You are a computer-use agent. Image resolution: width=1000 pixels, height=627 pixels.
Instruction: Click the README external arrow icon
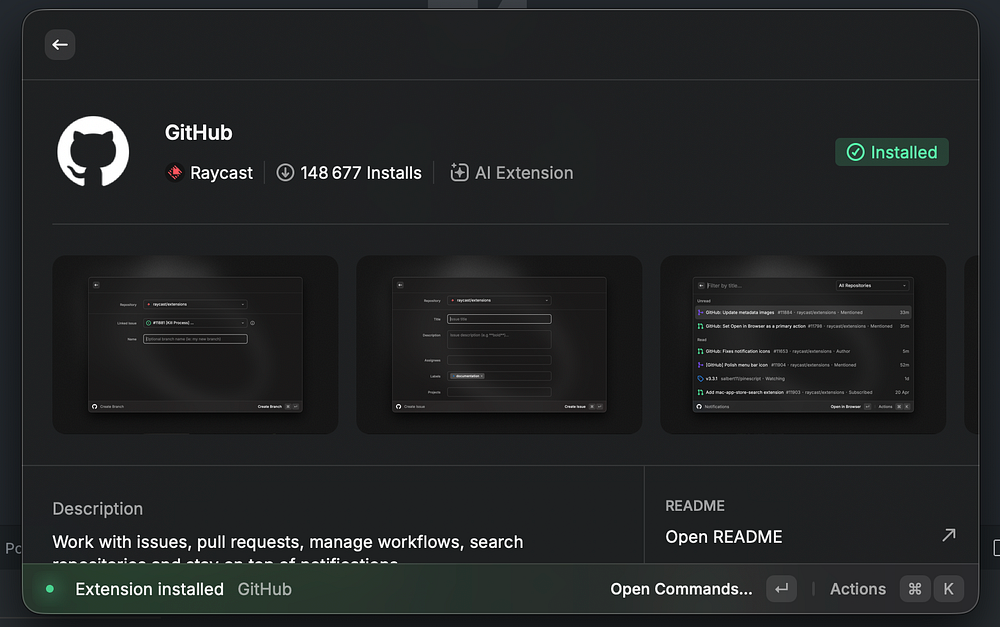(949, 535)
